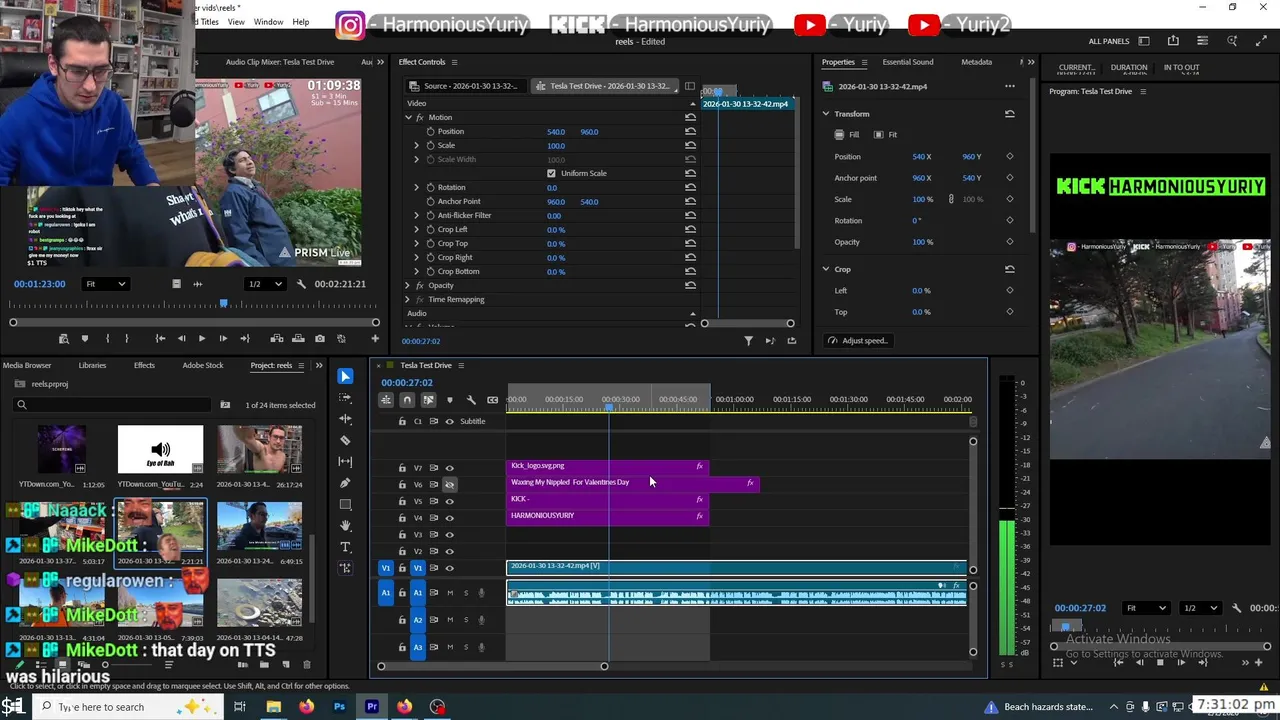The image size is (1280, 720).
Task: Open Premiere Pro taskbar icon
Action: coord(372,707)
